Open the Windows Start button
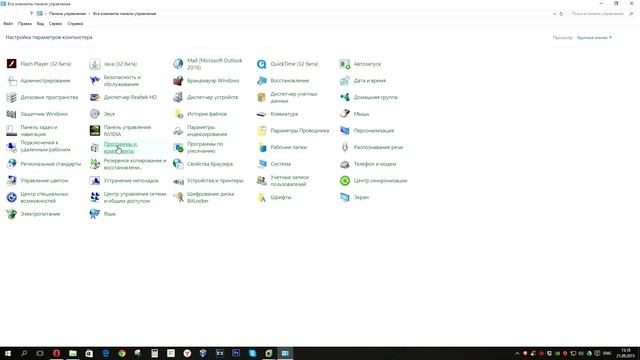The width and height of the screenshot is (640, 360). 8,353
